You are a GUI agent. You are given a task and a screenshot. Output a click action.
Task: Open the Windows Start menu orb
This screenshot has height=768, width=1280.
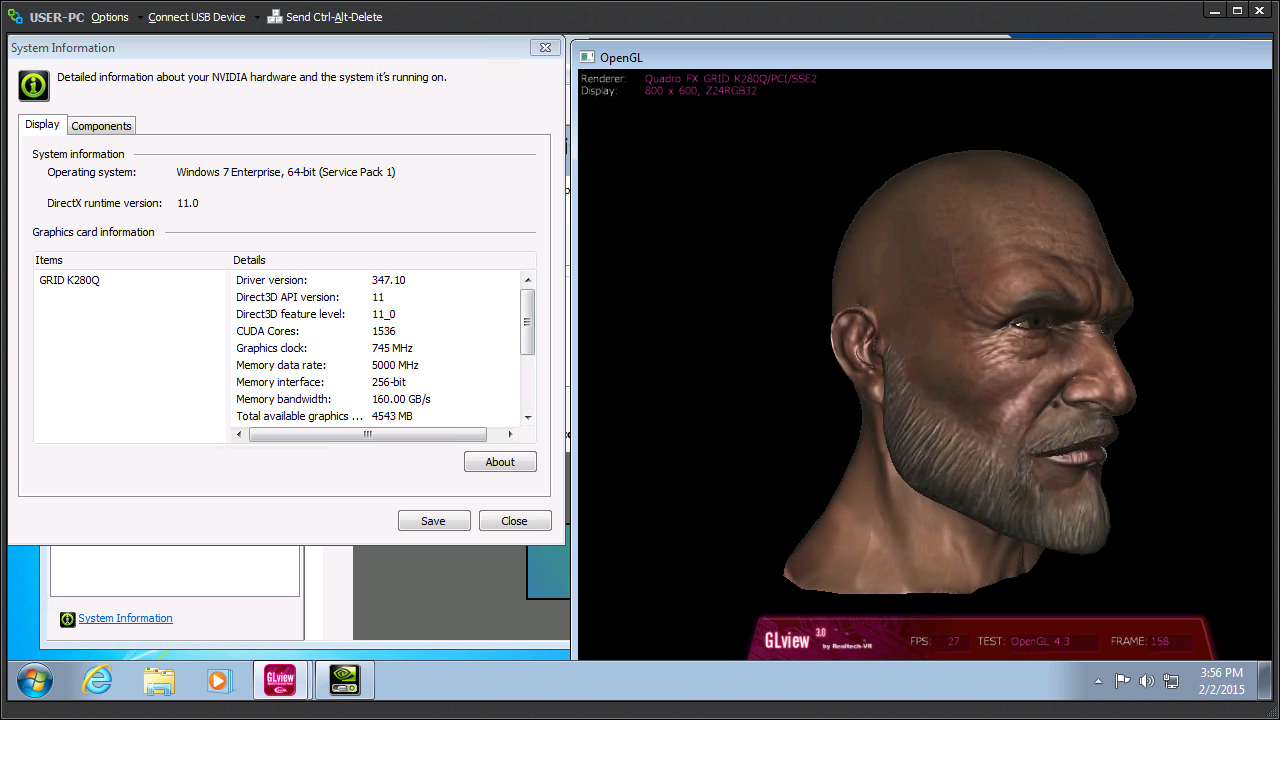pos(35,681)
